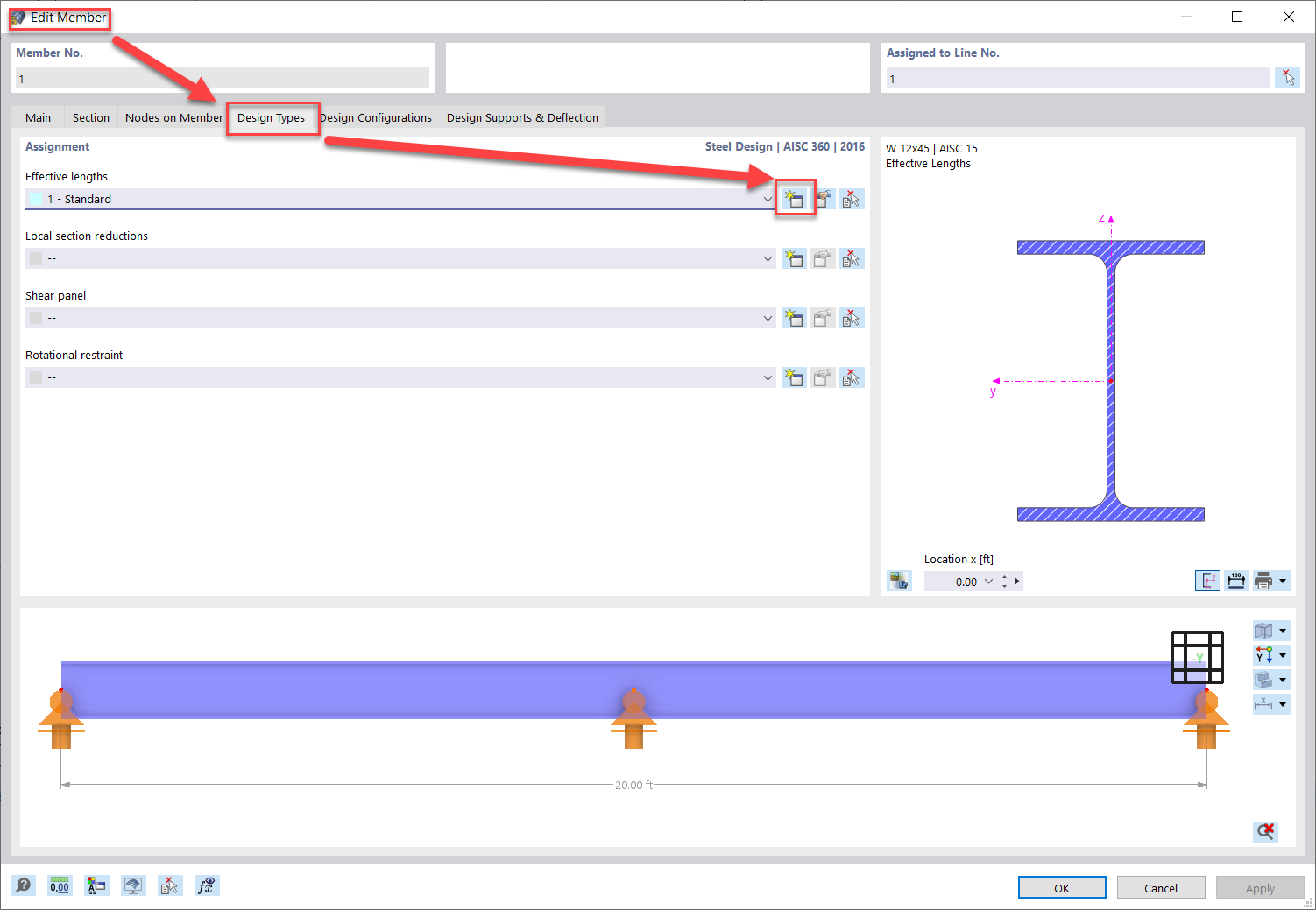Select rotational restraint in graphic icon
This screenshot has height=910, width=1316.
(x=852, y=377)
